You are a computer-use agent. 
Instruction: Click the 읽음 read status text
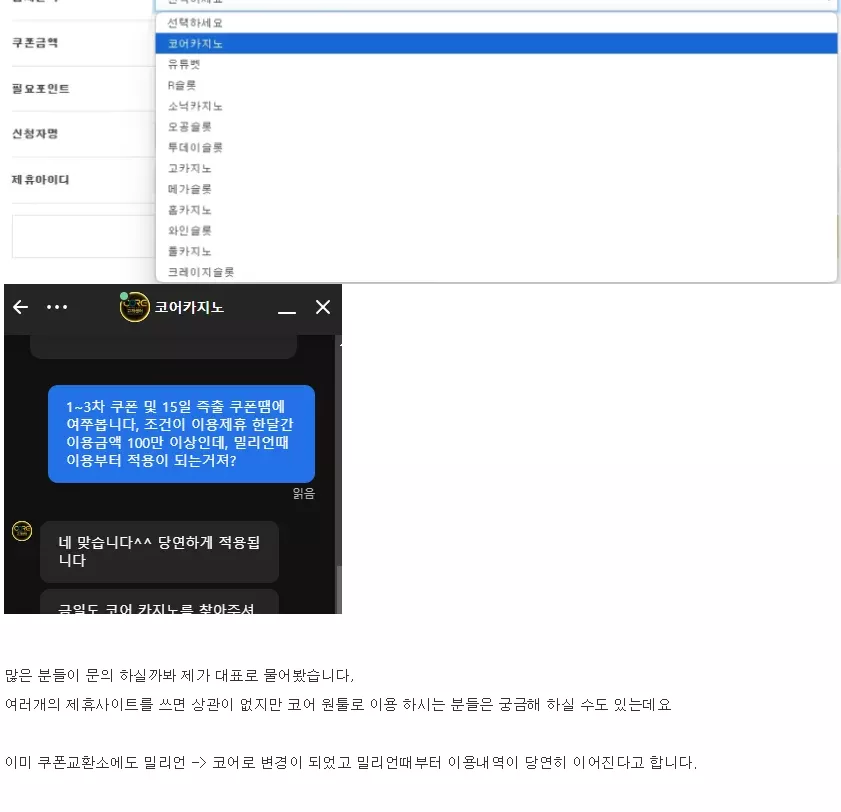304,493
